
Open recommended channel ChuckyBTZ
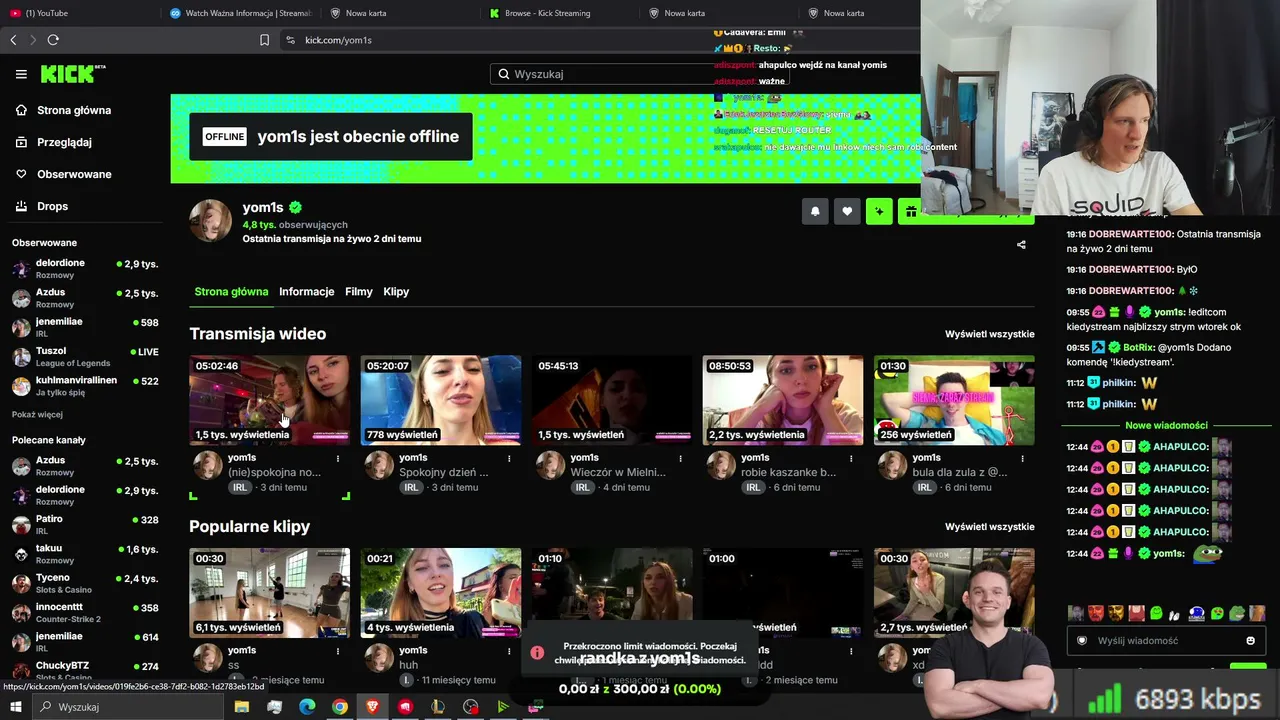point(85,670)
